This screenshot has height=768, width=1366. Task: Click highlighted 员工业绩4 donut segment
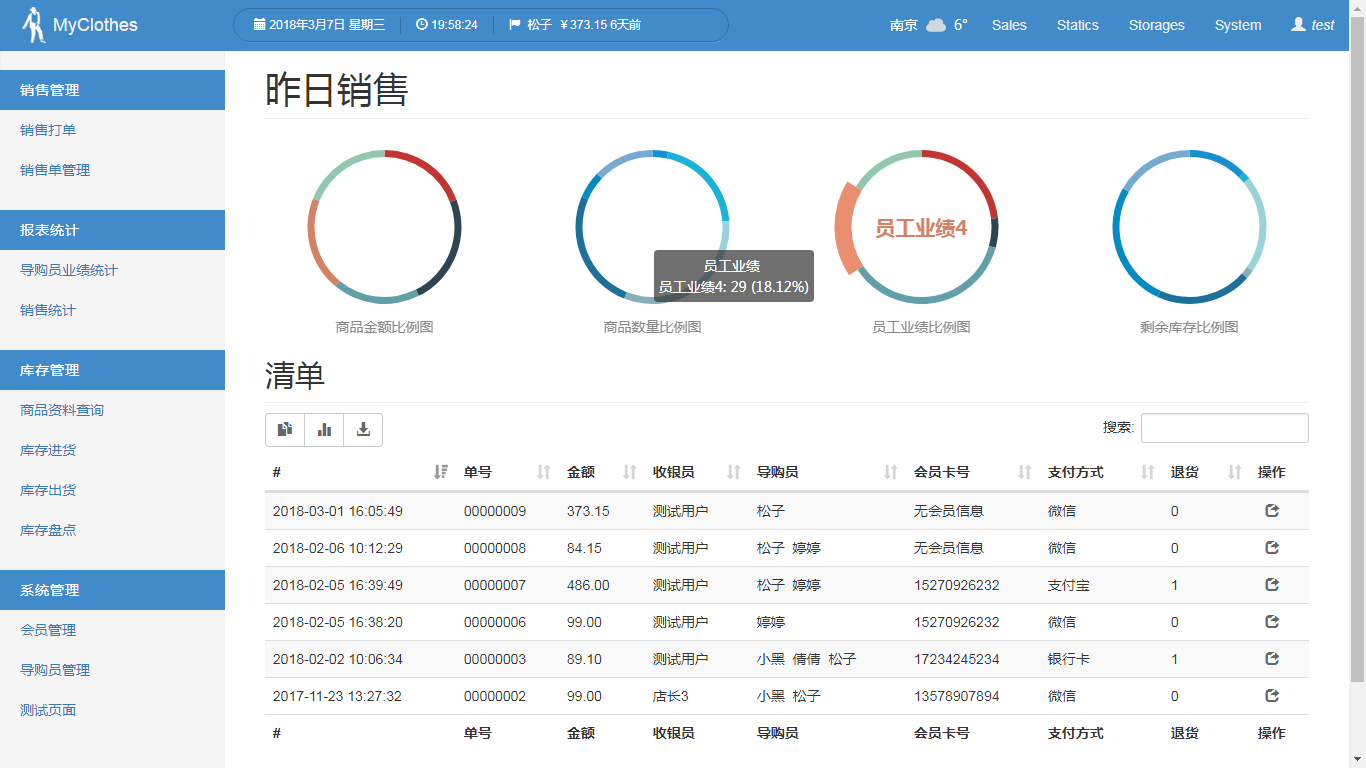pos(846,229)
